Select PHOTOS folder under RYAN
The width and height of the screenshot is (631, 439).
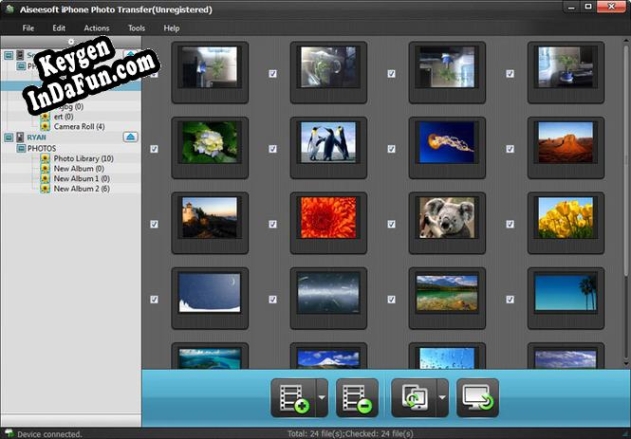[41, 148]
